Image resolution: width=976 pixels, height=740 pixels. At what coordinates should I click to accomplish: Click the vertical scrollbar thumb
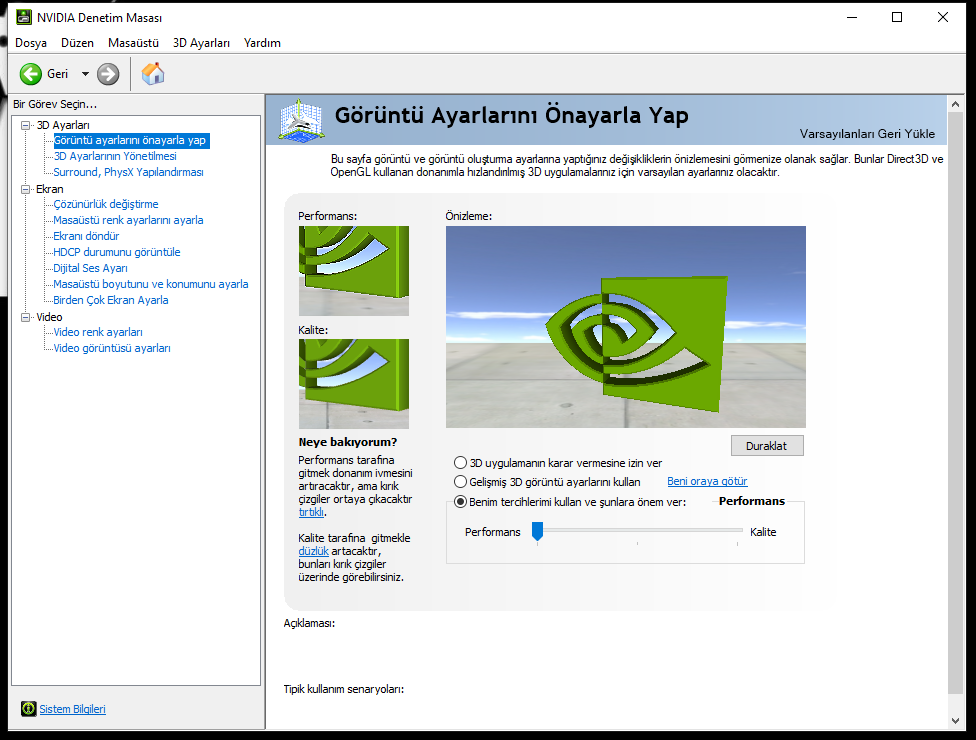point(955,403)
